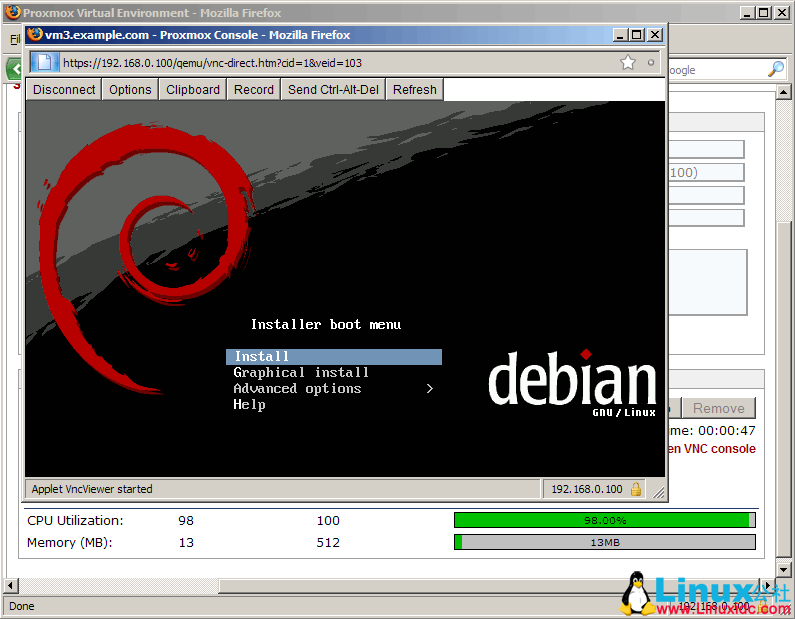The height and width of the screenshot is (619, 795).
Task: Grab the resize grip of the console window
Action: [658, 491]
